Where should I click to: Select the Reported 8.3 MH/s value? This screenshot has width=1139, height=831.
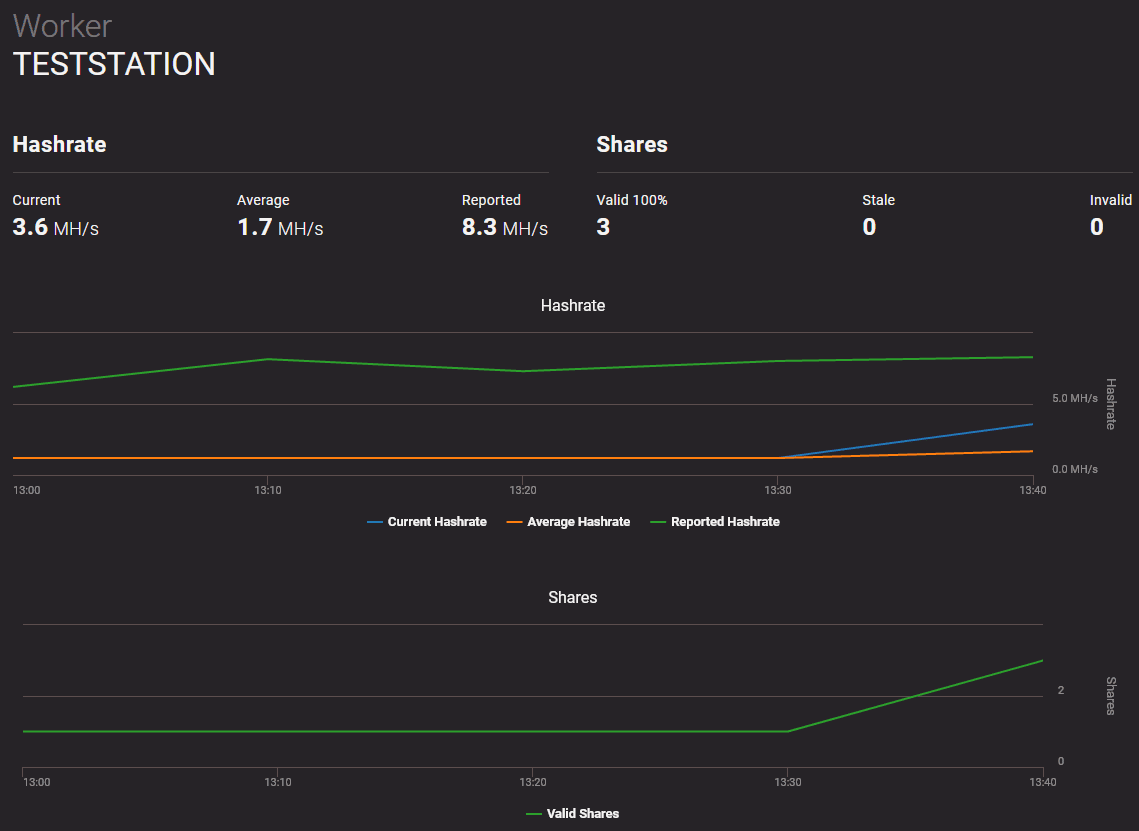coord(505,227)
